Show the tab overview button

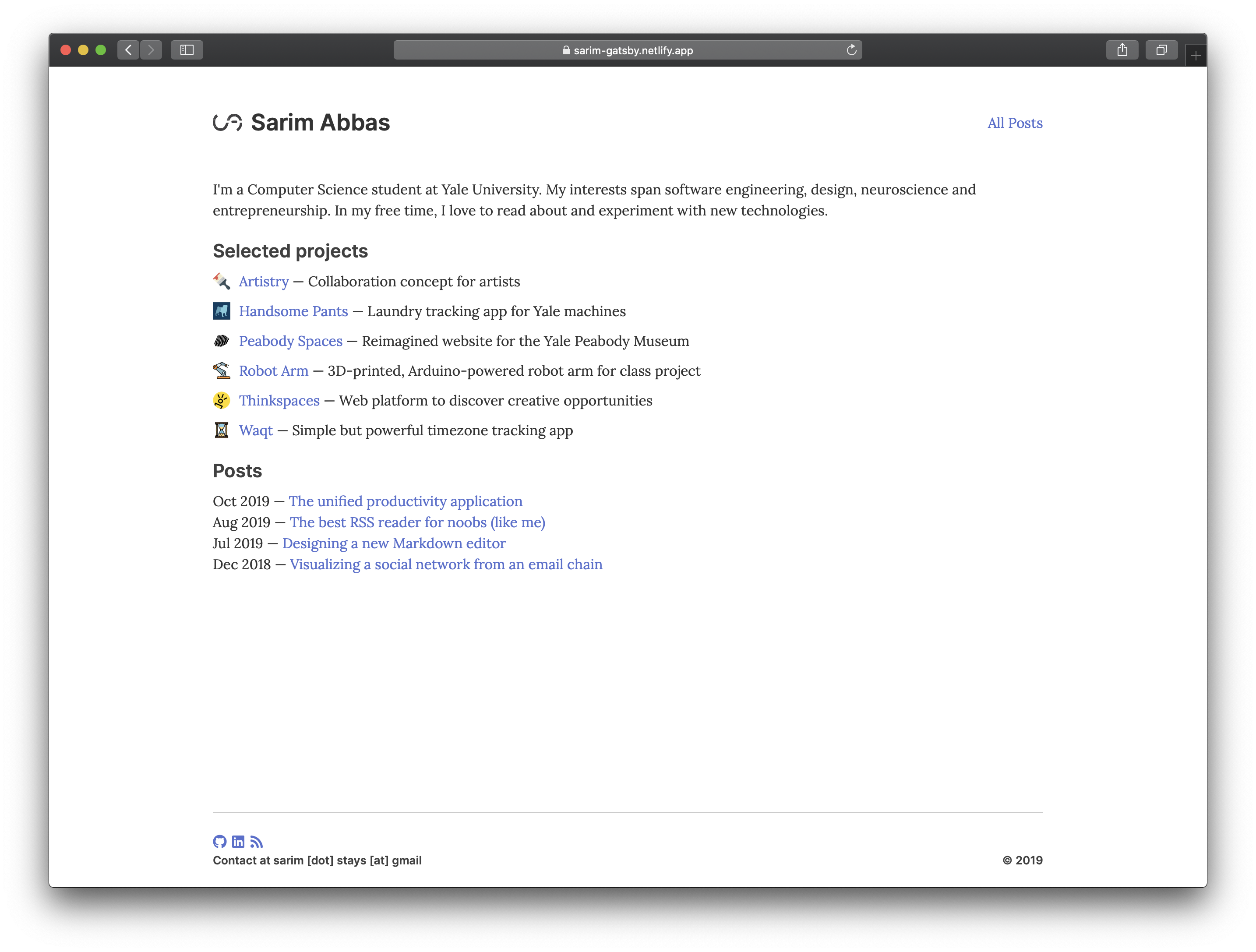pyautogui.click(x=1161, y=50)
